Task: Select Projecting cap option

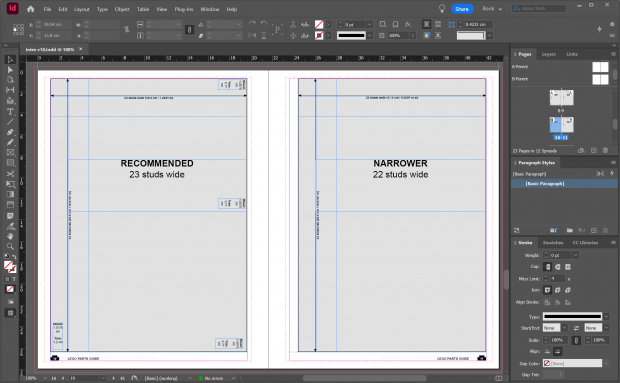Action: (x=568, y=267)
